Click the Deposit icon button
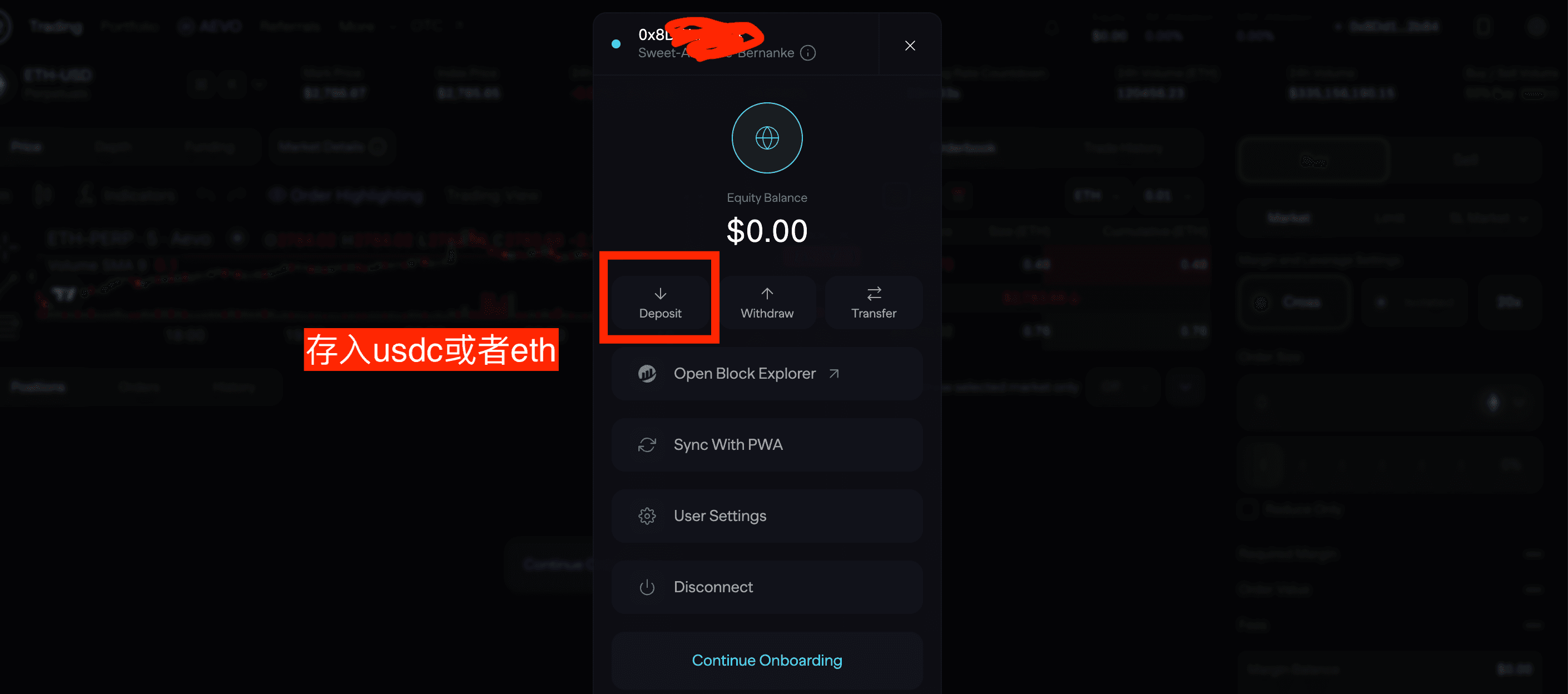Viewport: 1568px width, 694px height. [660, 301]
